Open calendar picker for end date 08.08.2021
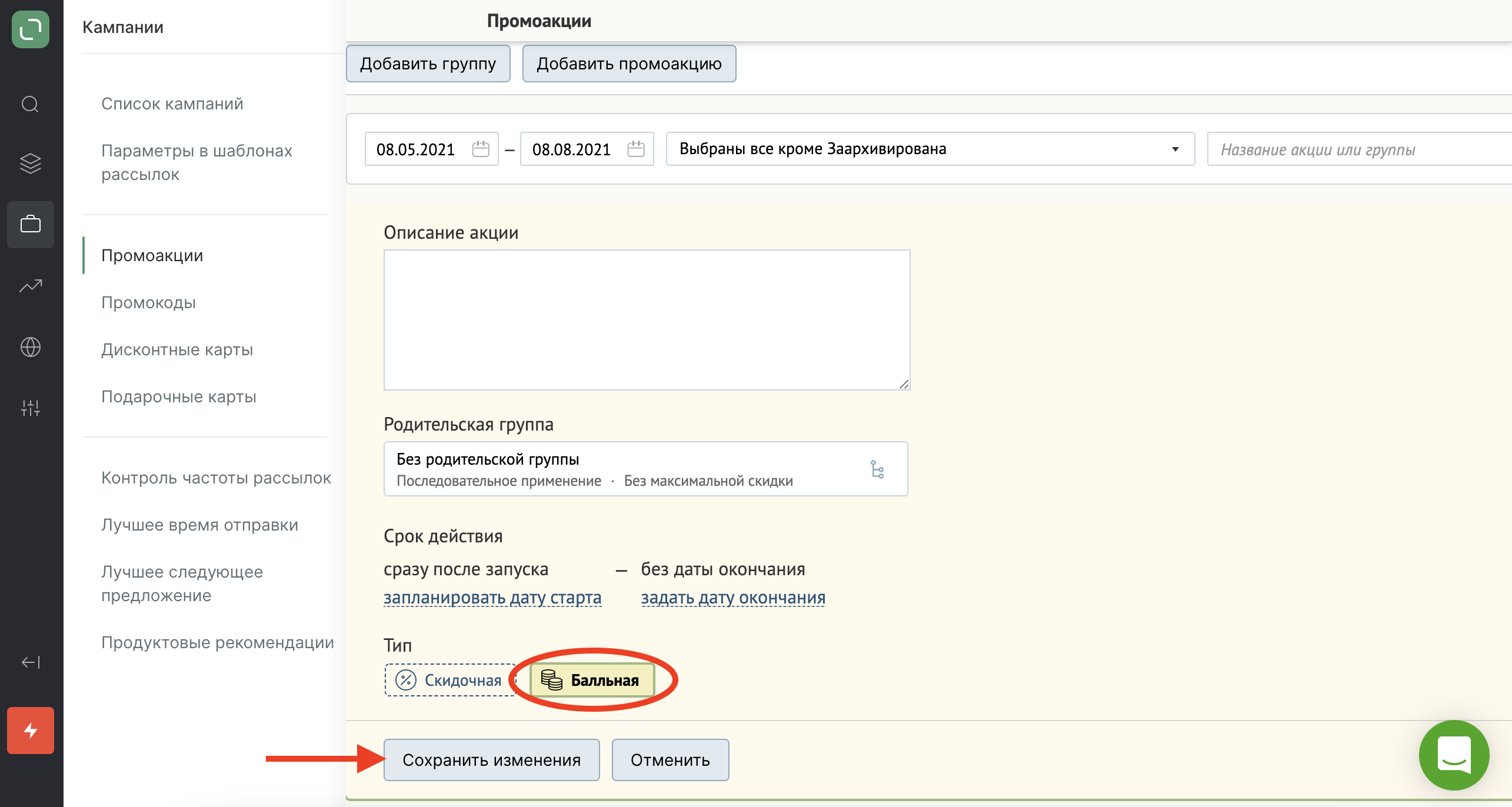 pyautogui.click(x=636, y=149)
